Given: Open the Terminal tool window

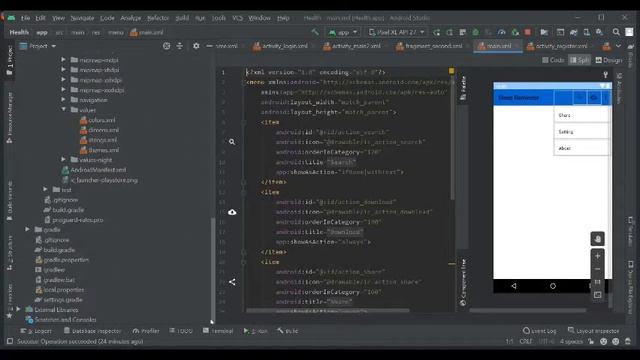Looking at the screenshot, I should coord(218,331).
